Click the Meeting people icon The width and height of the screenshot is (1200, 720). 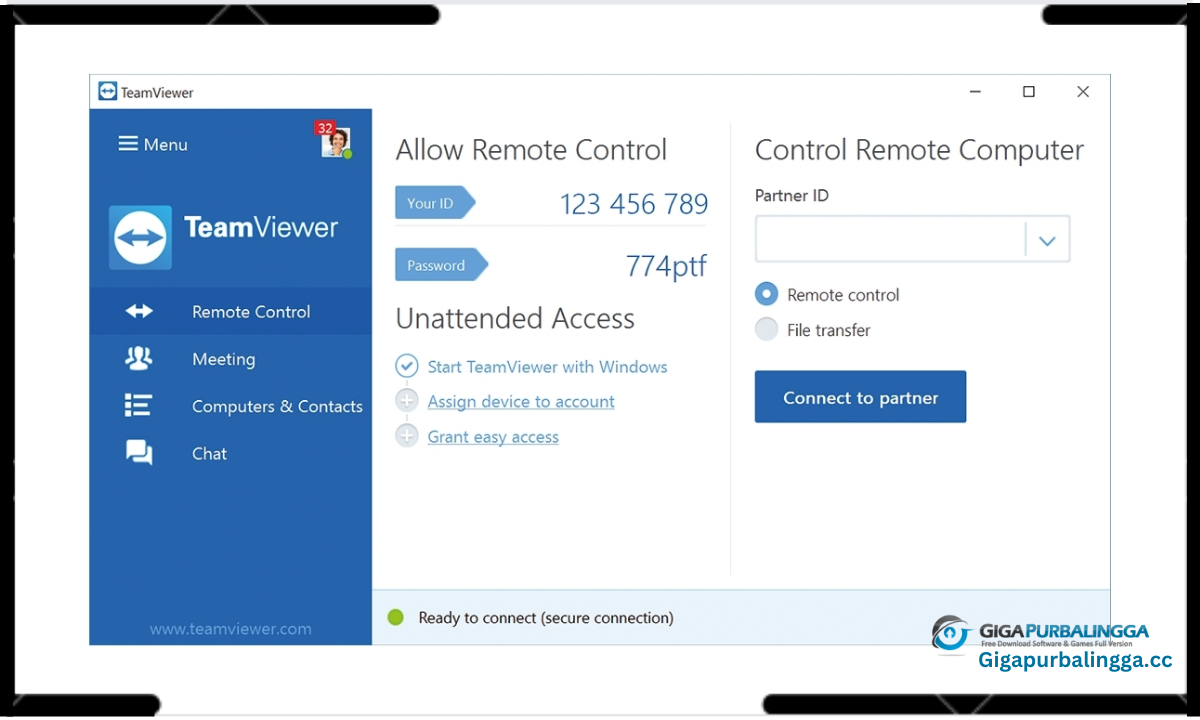(139, 358)
